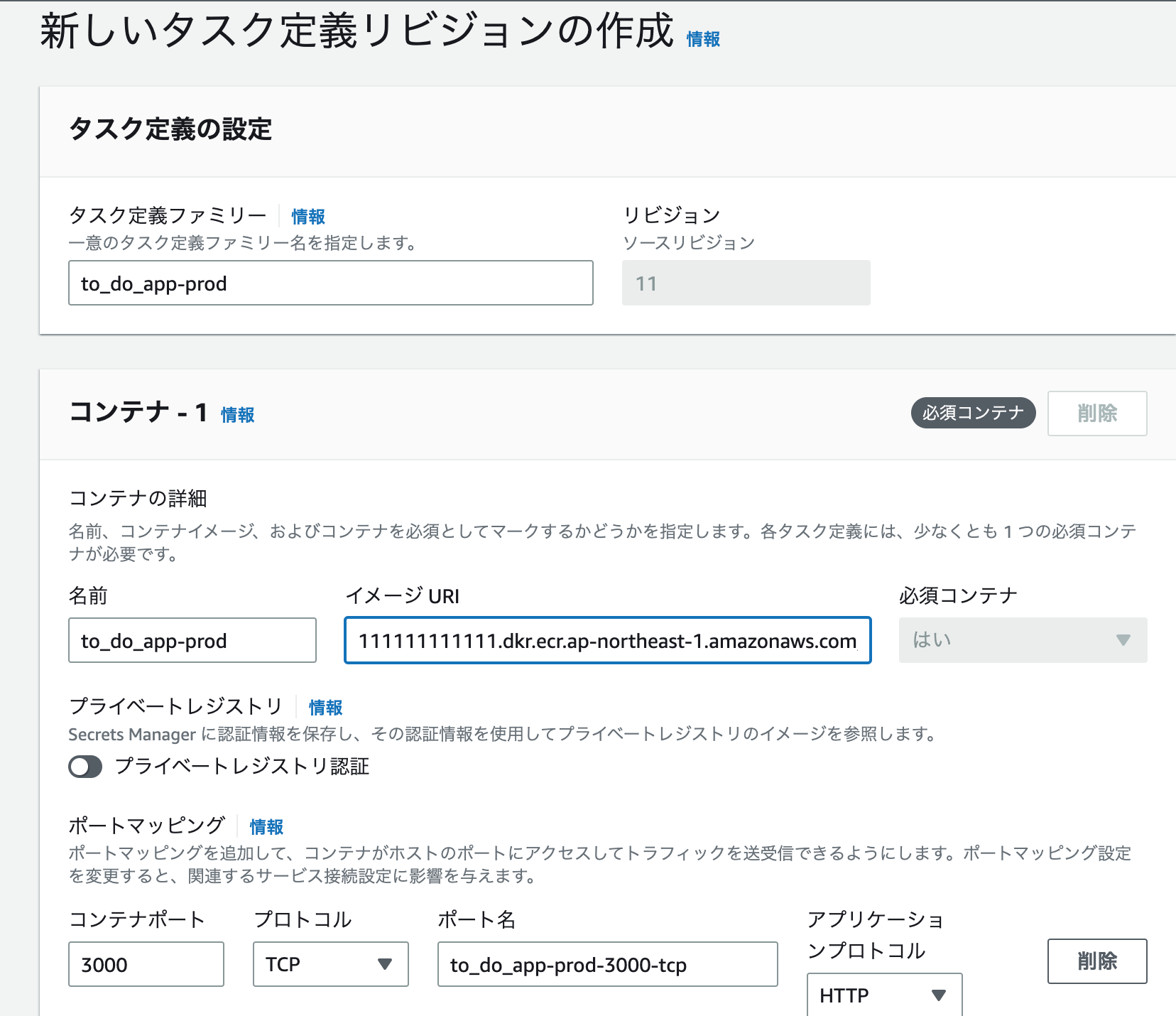Viewport: 1176px width, 1016px height.
Task: Open 情報 beside ポートマッピング
Action: click(x=265, y=826)
